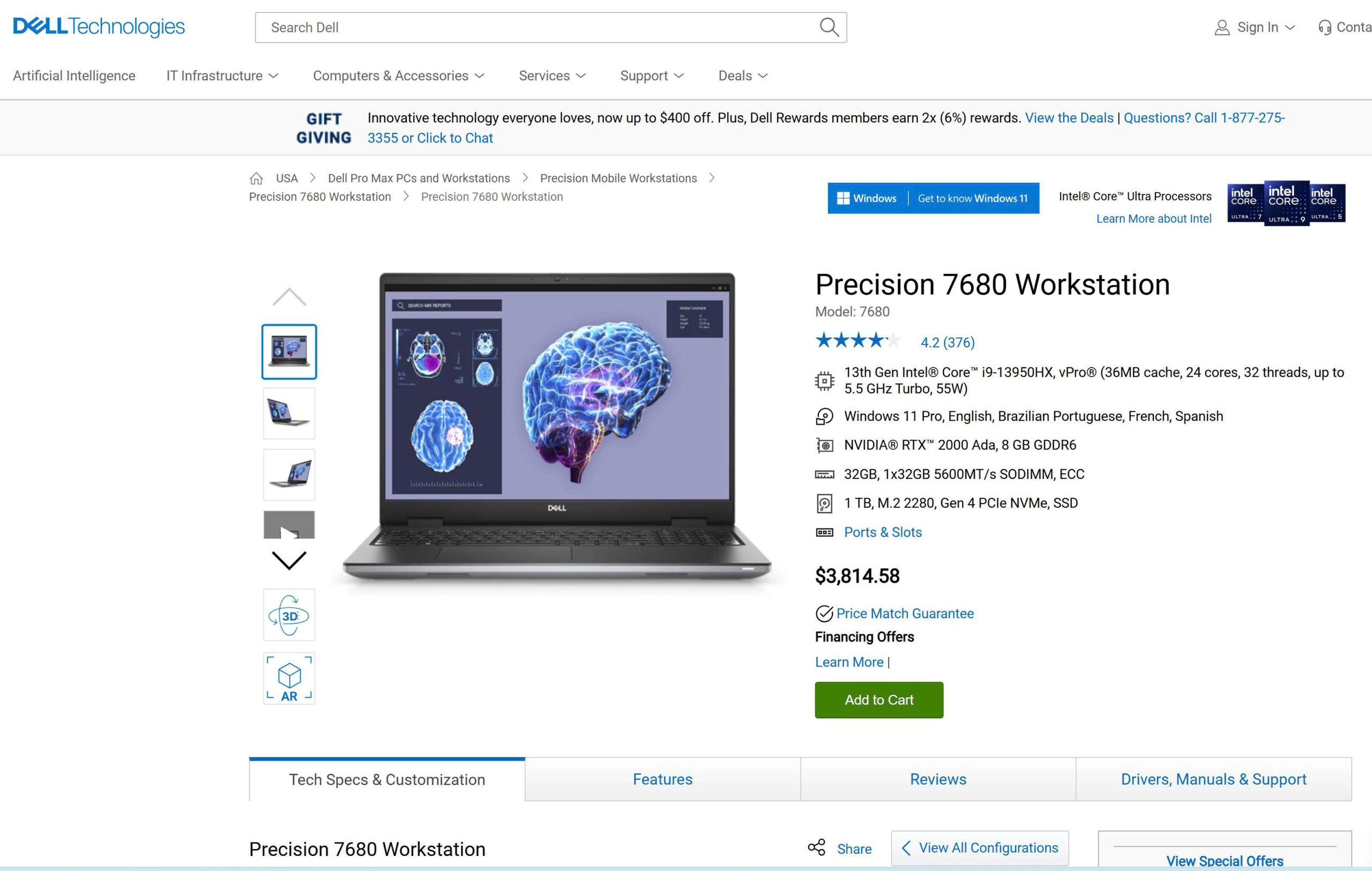
Task: Switch to the Features tab
Action: [662, 779]
